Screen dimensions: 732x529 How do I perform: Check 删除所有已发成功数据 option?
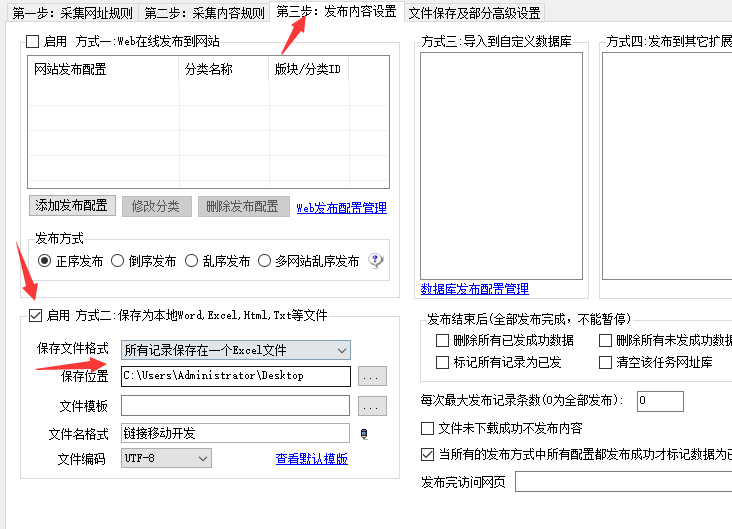point(442,340)
